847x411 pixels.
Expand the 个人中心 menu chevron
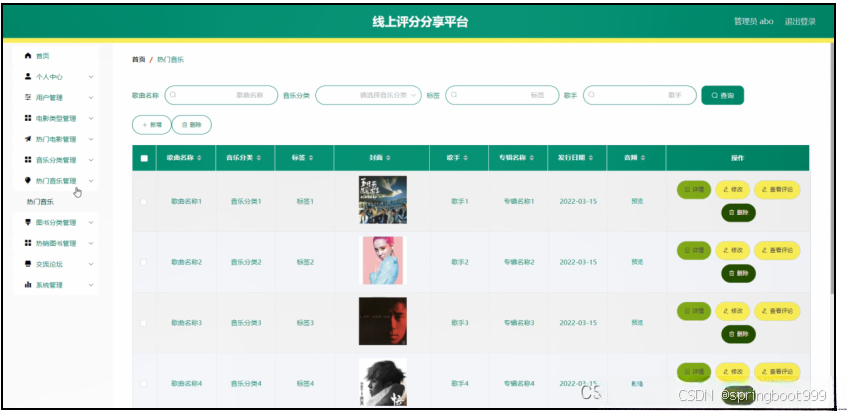click(x=91, y=77)
